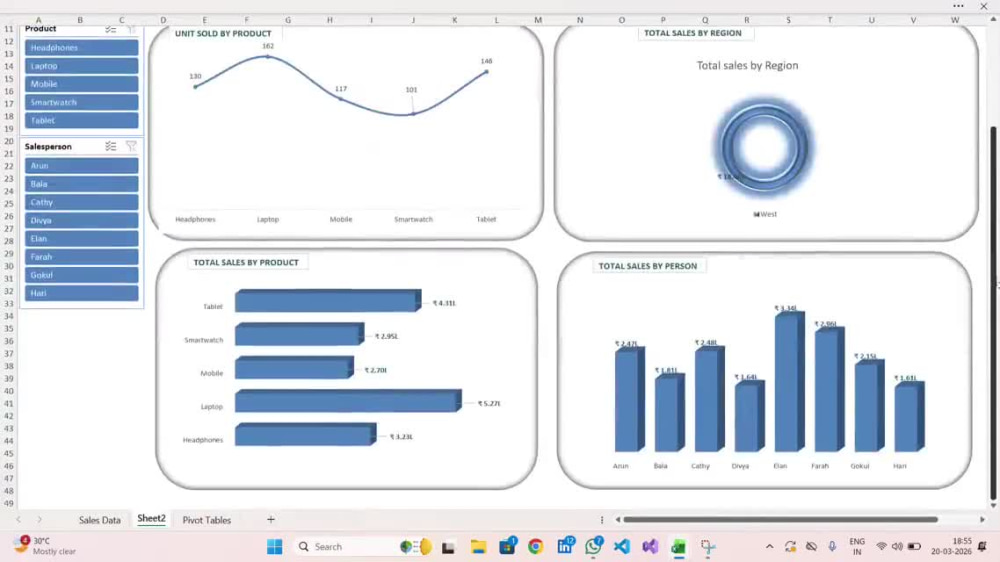Filter by Tablet in Product slicer
This screenshot has width=1000, height=562.
(x=82, y=121)
